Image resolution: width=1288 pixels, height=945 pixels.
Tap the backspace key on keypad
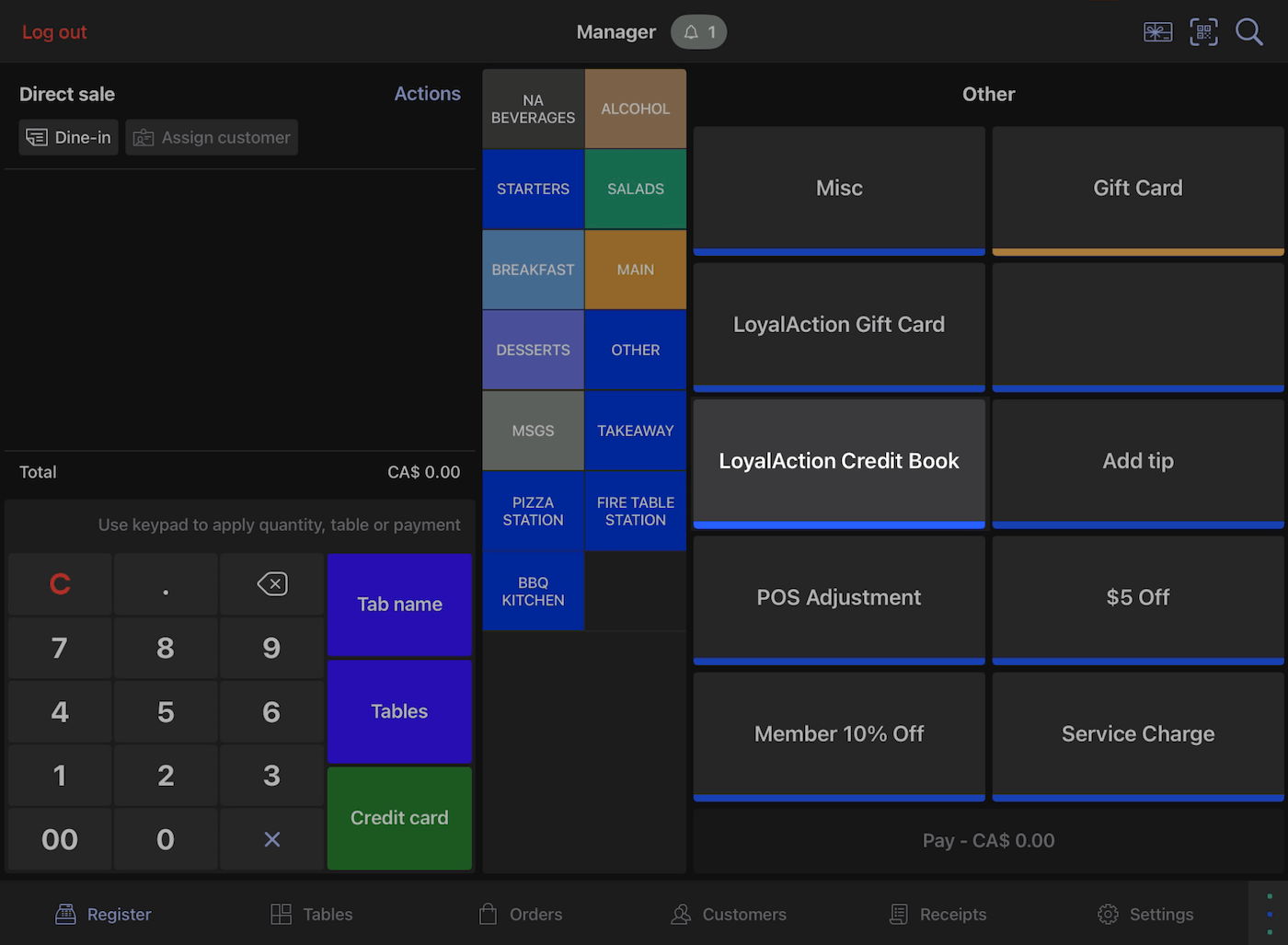point(271,584)
